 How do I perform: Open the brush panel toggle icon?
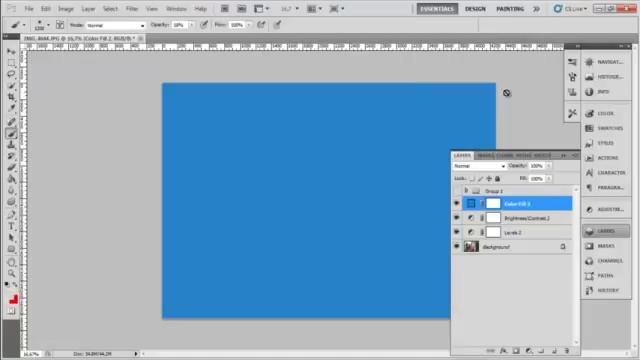[60, 25]
